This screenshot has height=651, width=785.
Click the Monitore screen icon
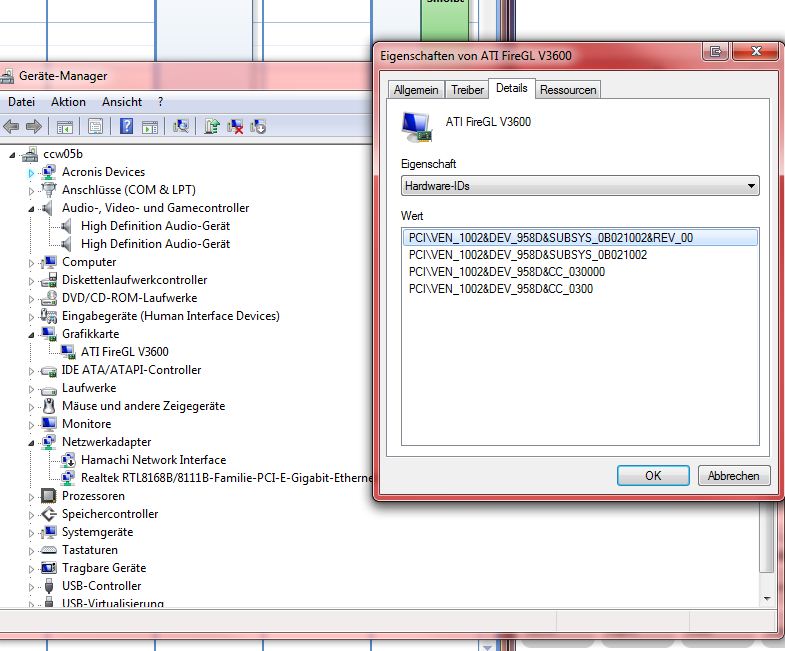(49, 424)
